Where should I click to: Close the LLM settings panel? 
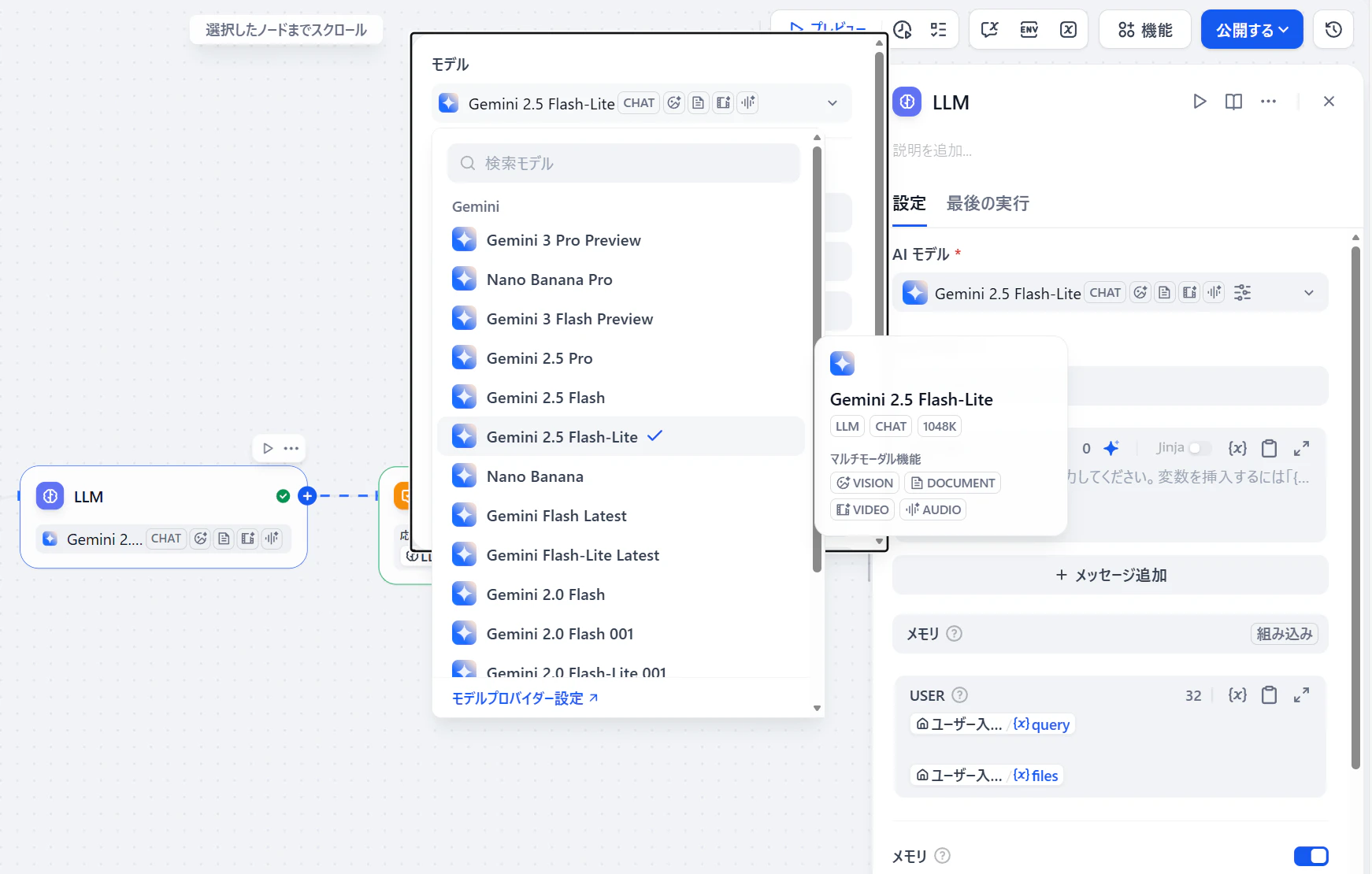tap(1329, 102)
